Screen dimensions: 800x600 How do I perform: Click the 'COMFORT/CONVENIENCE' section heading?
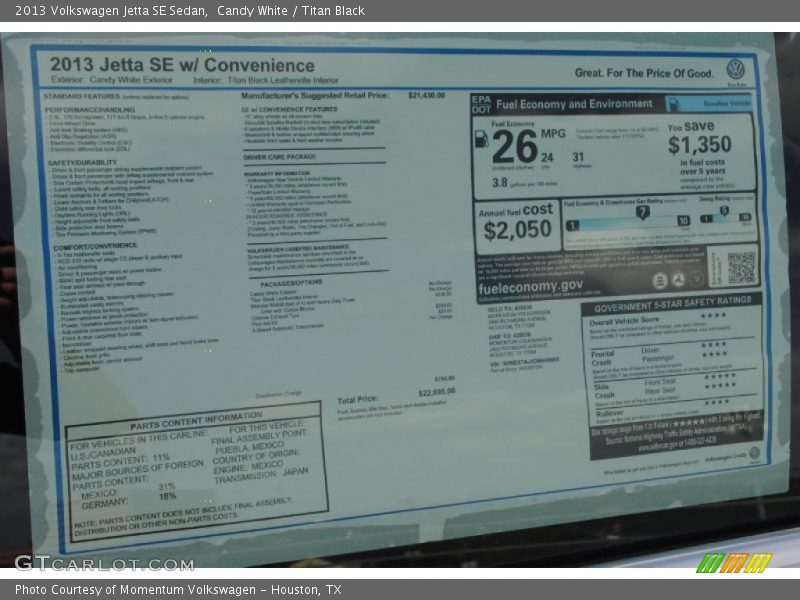point(95,247)
